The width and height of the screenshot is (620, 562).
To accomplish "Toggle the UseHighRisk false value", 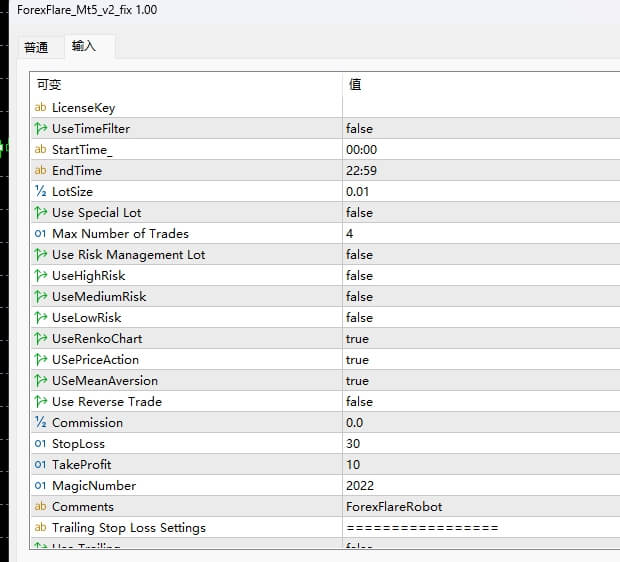I will 360,276.
